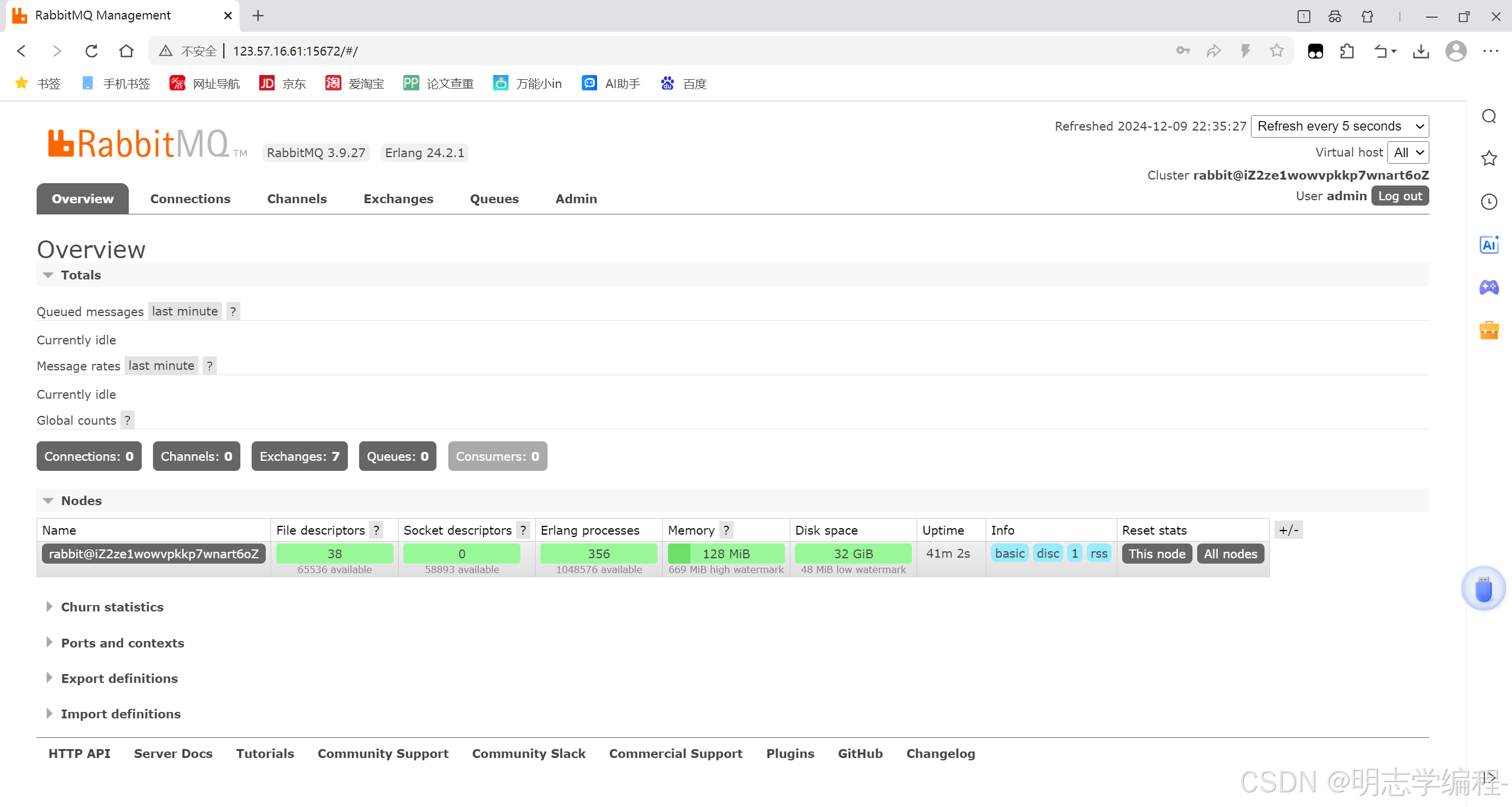
Task: Open help for Global counts
Action: click(x=127, y=420)
